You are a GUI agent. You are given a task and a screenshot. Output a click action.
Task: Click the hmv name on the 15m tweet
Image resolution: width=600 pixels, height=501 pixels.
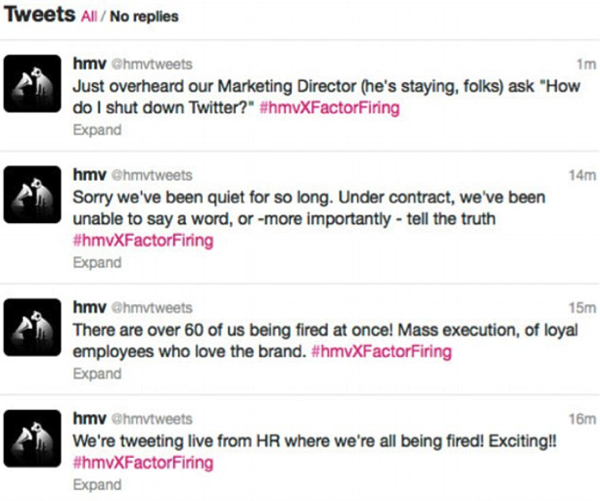coord(90,307)
